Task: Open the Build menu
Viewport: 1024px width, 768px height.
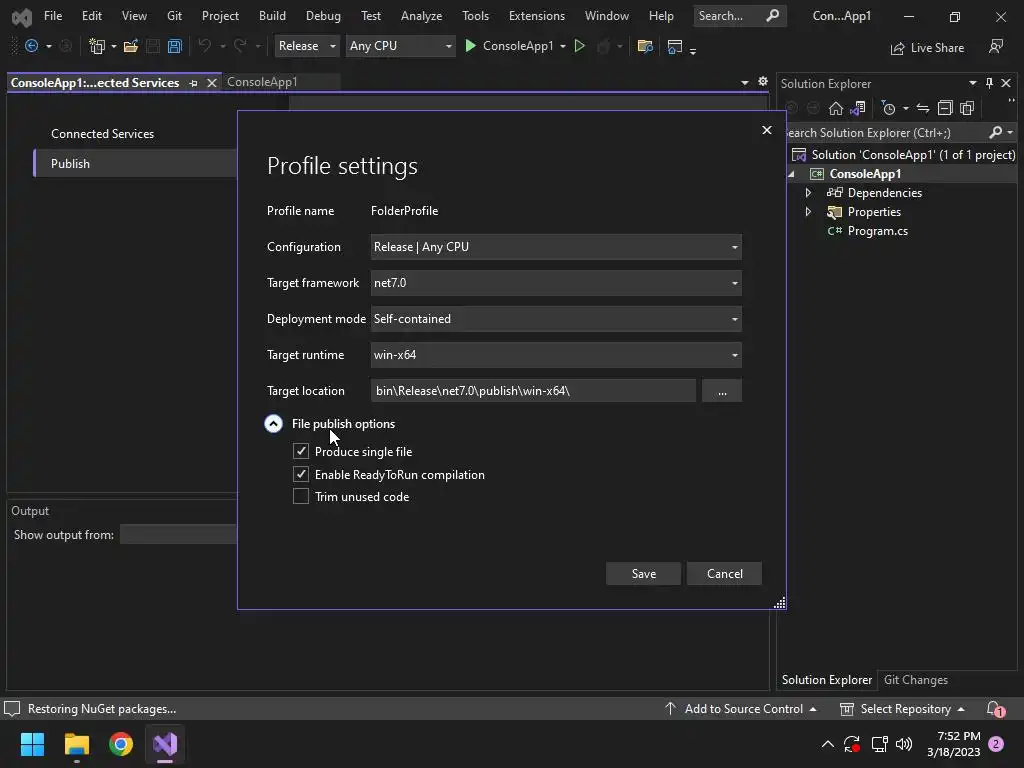Action: [272, 16]
